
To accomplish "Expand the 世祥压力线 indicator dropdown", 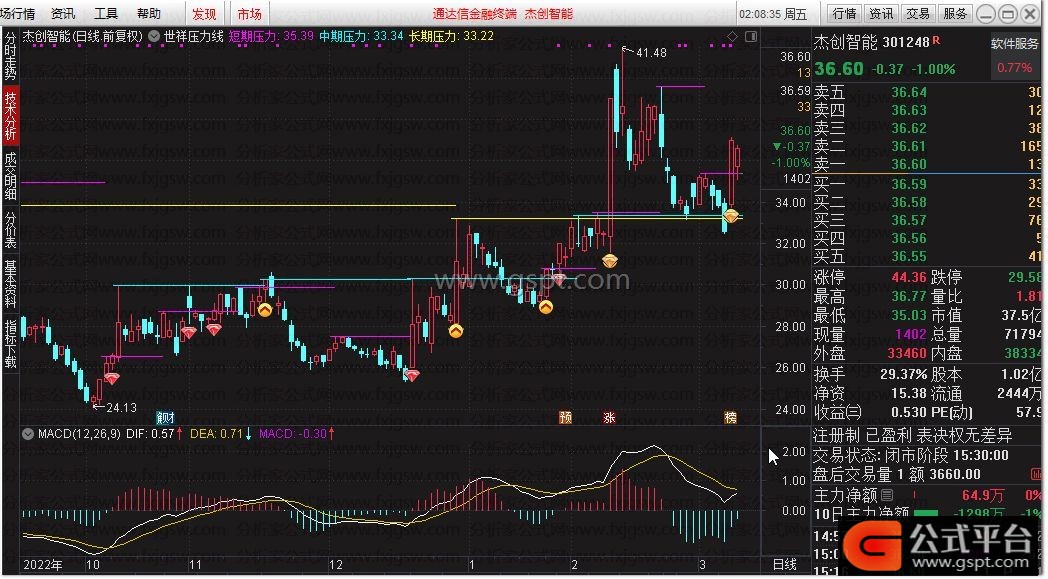I will 154,36.
